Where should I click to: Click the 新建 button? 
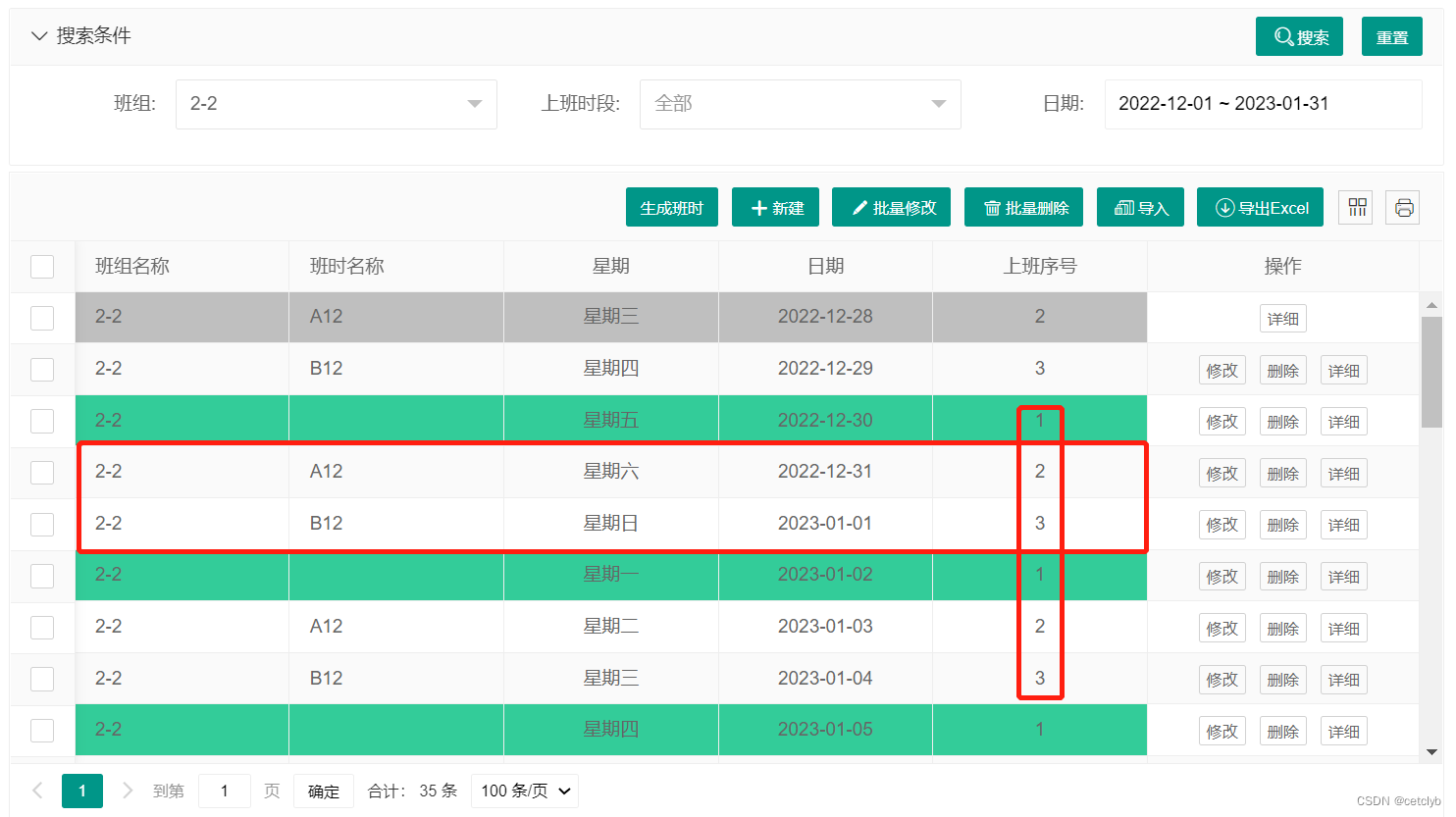pyautogui.click(x=775, y=207)
